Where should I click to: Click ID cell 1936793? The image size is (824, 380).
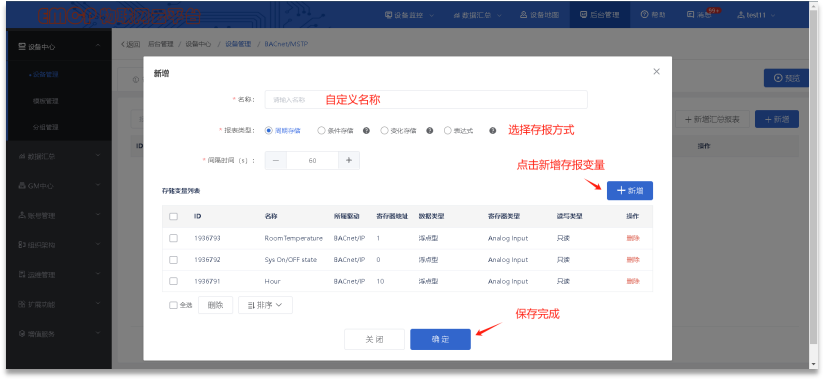point(207,238)
